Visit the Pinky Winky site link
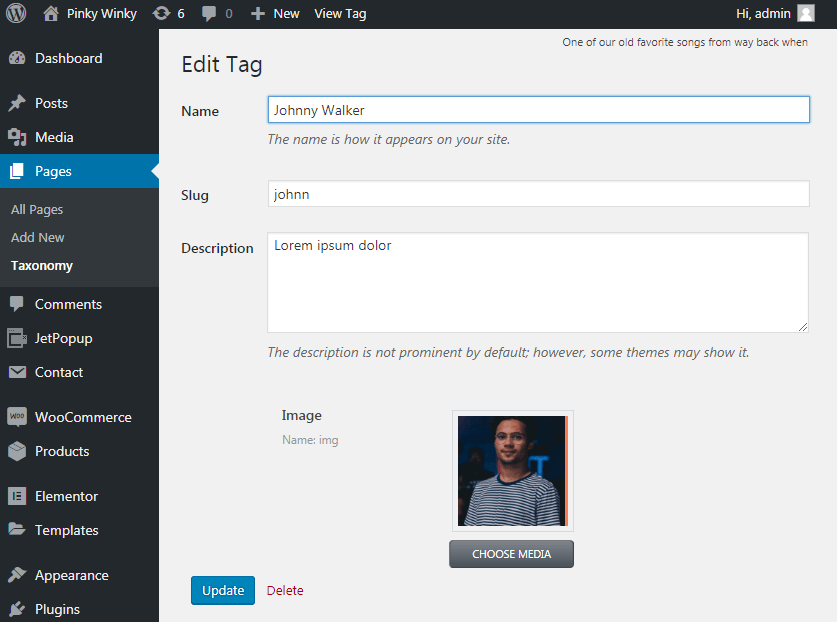837x622 pixels. 101,14
